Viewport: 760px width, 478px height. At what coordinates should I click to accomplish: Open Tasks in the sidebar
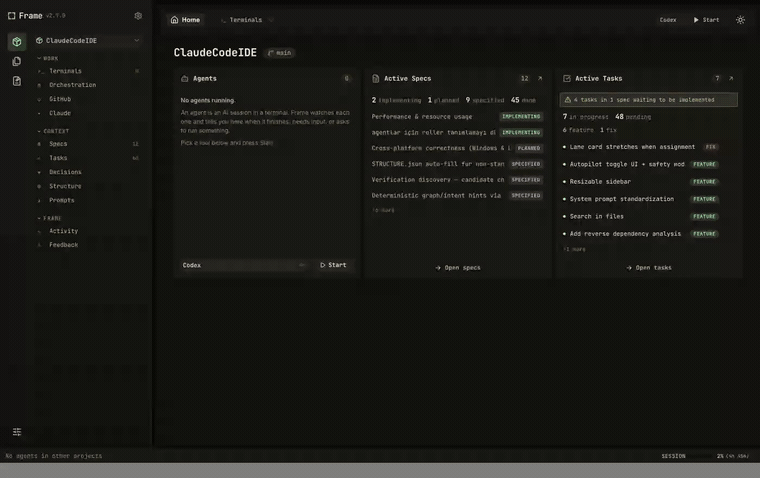(x=88, y=158)
